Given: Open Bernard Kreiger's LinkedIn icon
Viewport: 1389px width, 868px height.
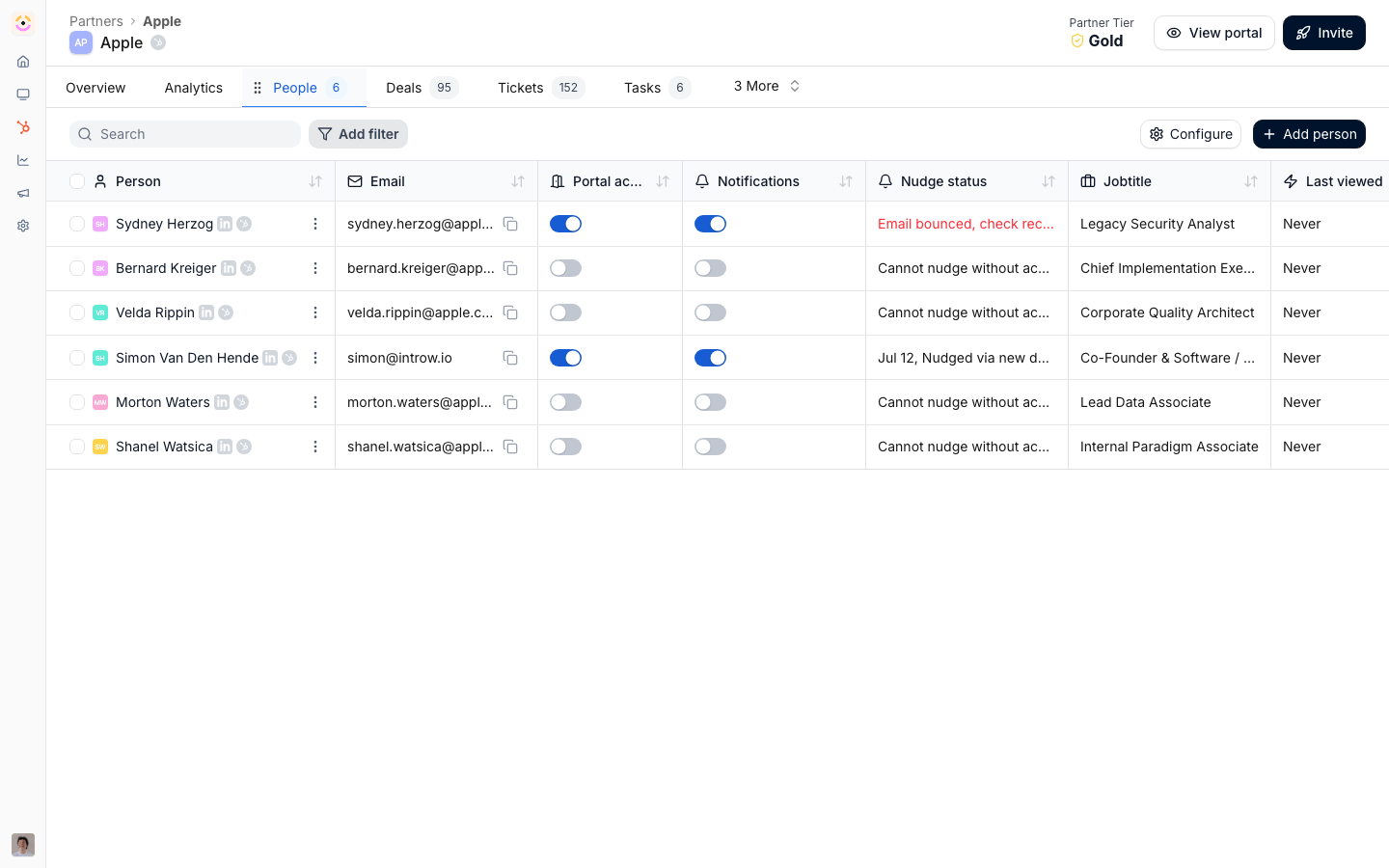Looking at the screenshot, I should coord(229,268).
